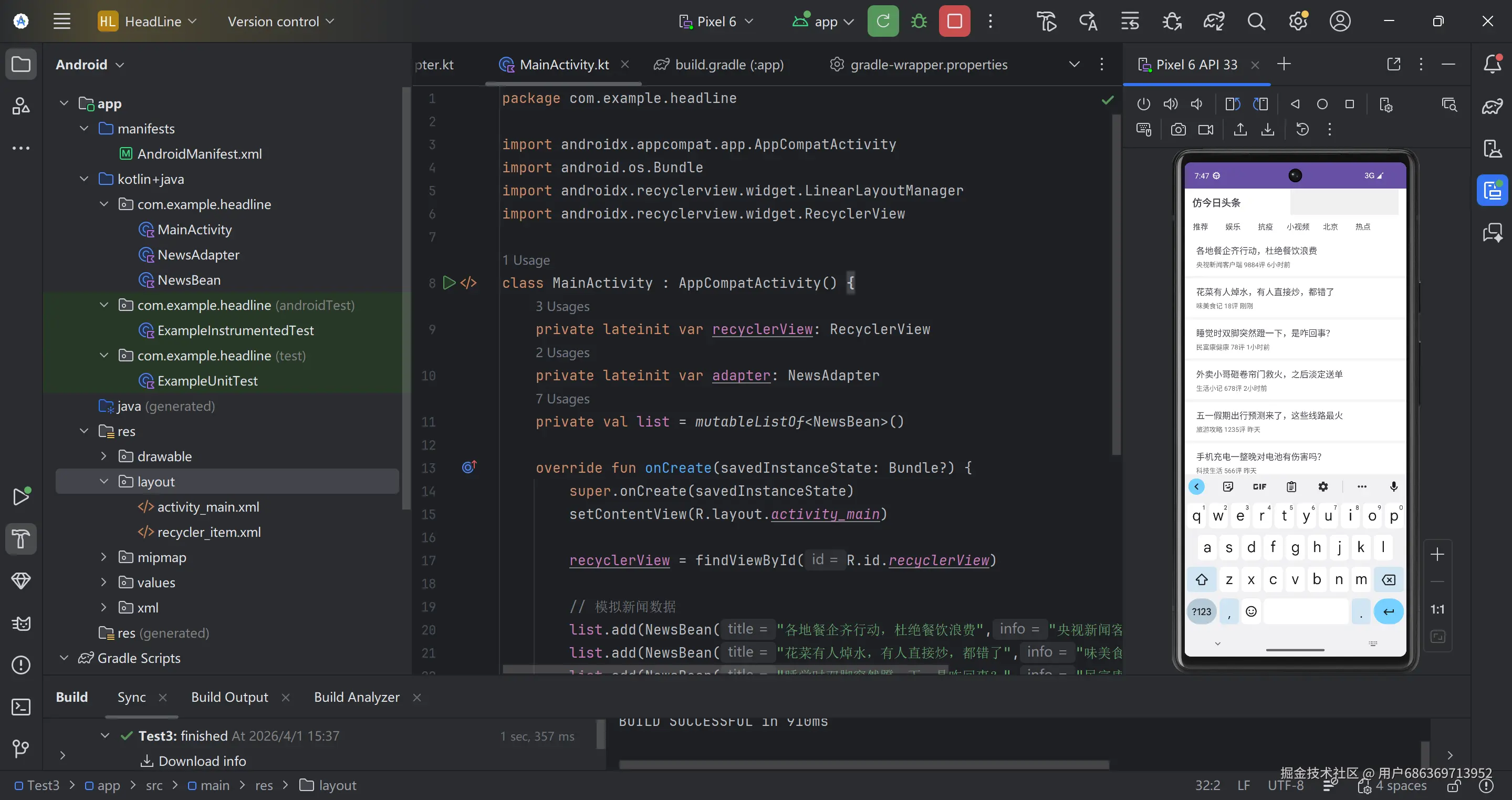
Task: Expand the drawable folder in tree
Action: pyautogui.click(x=104, y=456)
